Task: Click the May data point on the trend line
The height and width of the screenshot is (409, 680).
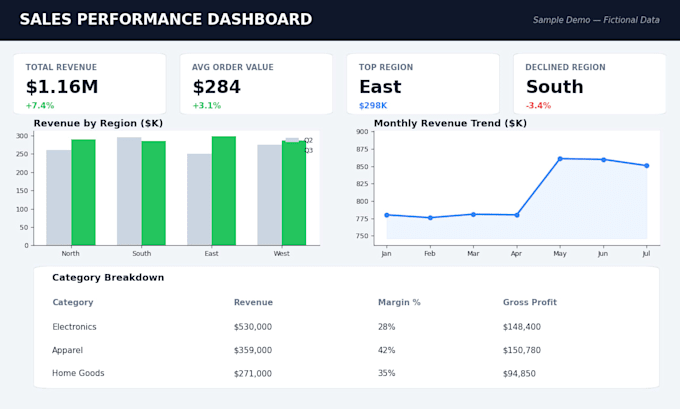Action: pos(560,159)
